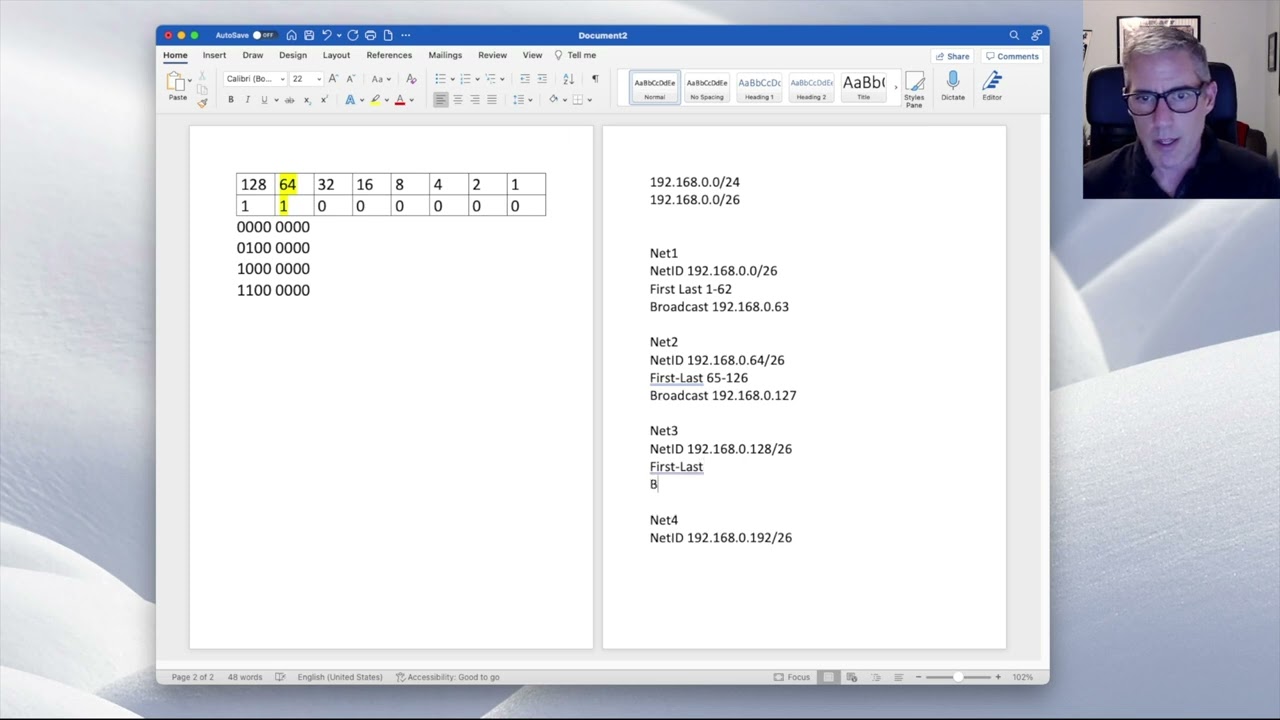
Task: Undo the last action
Action: pyautogui.click(x=326, y=35)
